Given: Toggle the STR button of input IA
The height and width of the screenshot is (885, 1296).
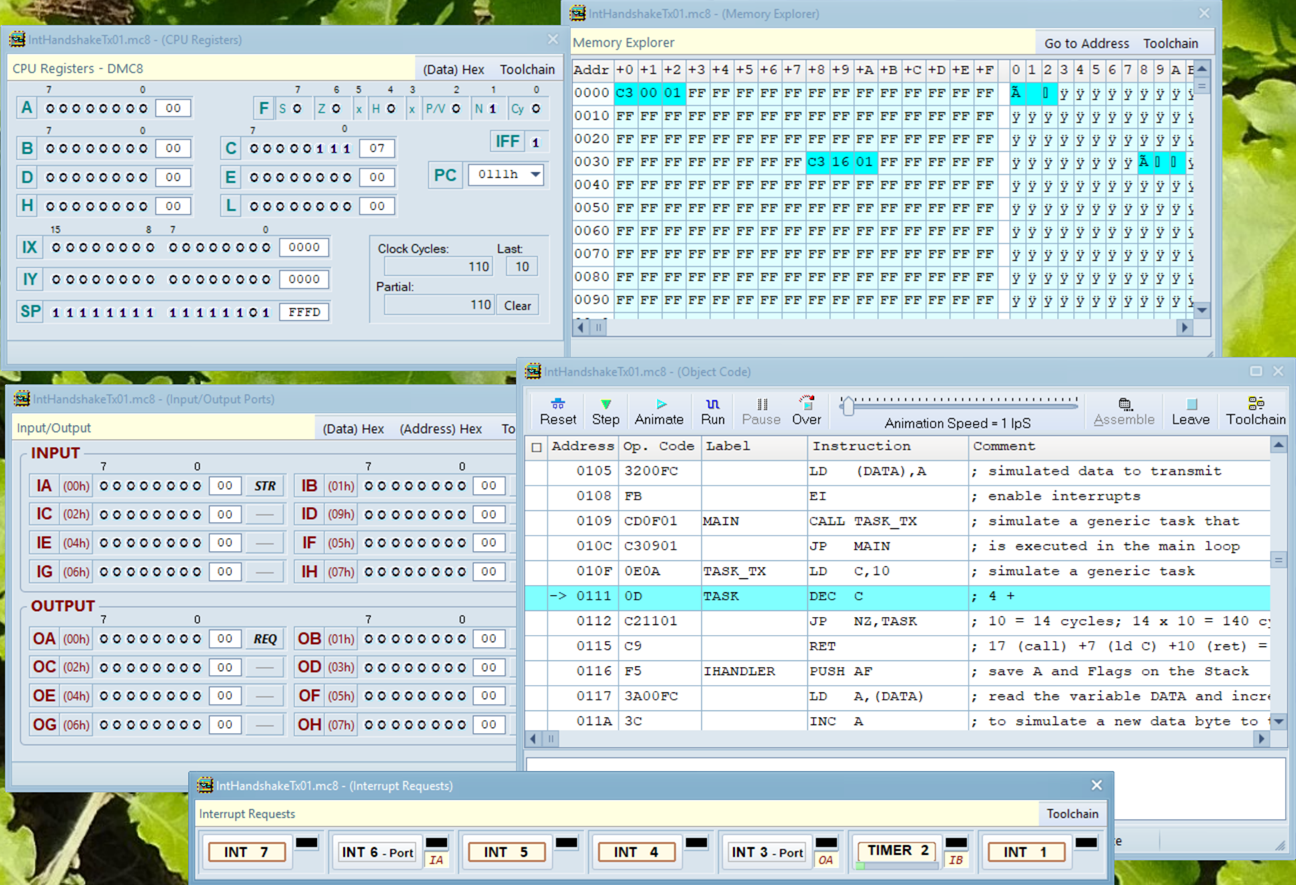Looking at the screenshot, I should pyautogui.click(x=265, y=486).
